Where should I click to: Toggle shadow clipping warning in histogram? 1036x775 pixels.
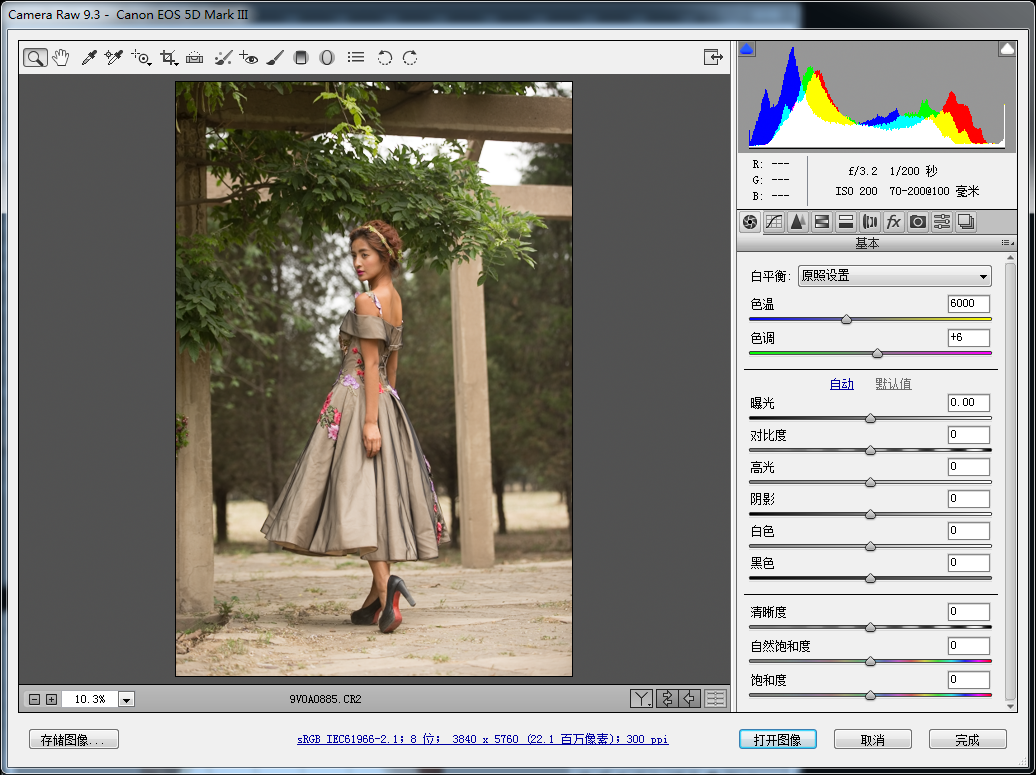747,49
